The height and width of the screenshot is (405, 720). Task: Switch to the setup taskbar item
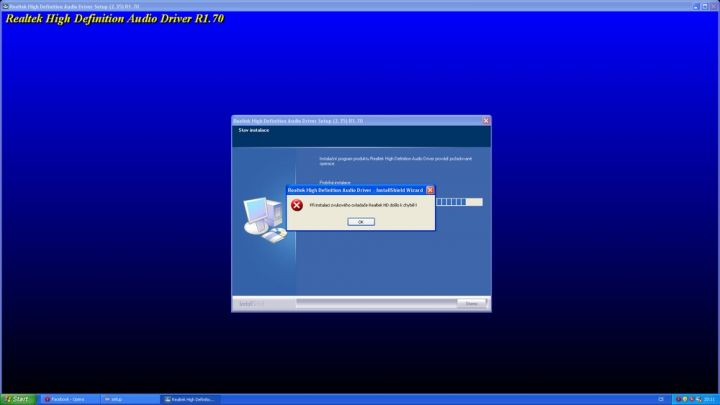129,399
